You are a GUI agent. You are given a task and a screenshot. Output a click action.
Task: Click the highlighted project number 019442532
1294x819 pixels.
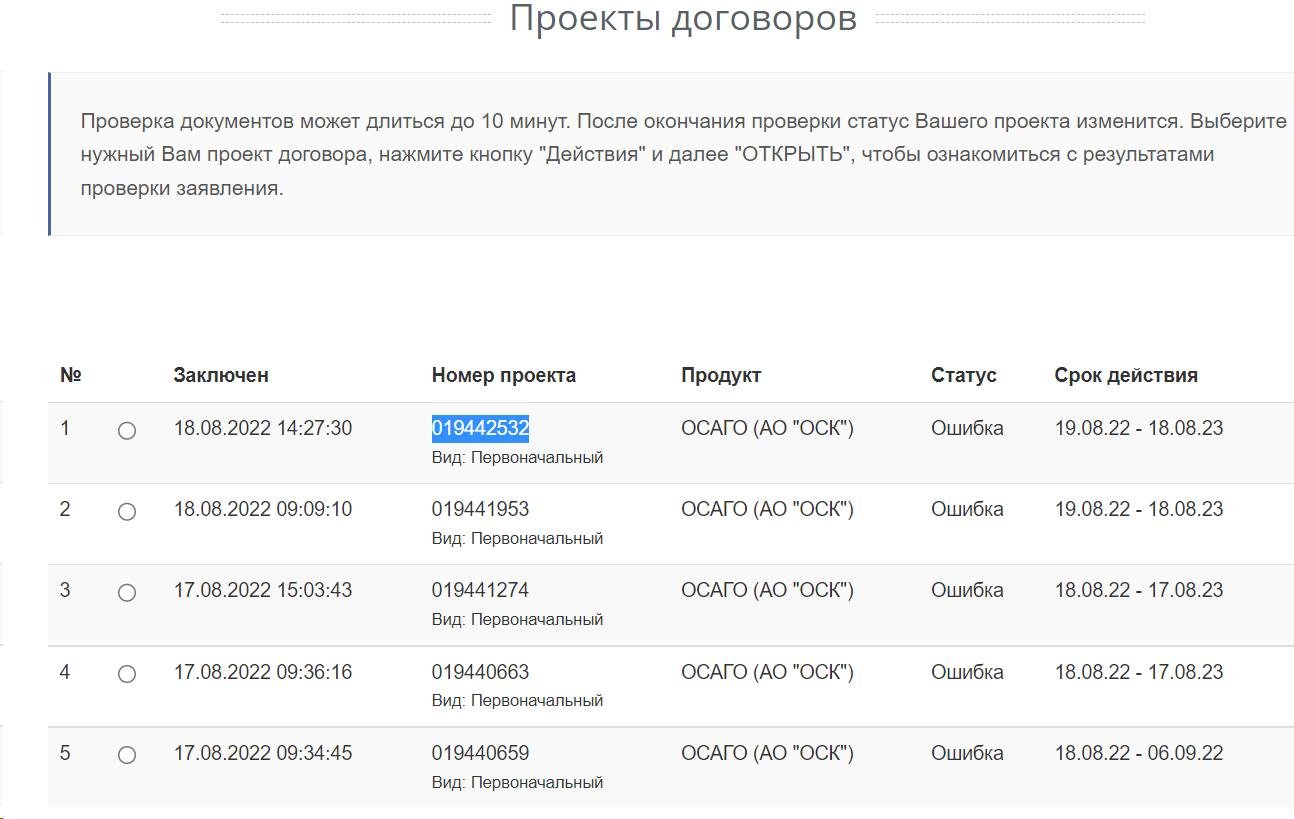[x=480, y=428]
